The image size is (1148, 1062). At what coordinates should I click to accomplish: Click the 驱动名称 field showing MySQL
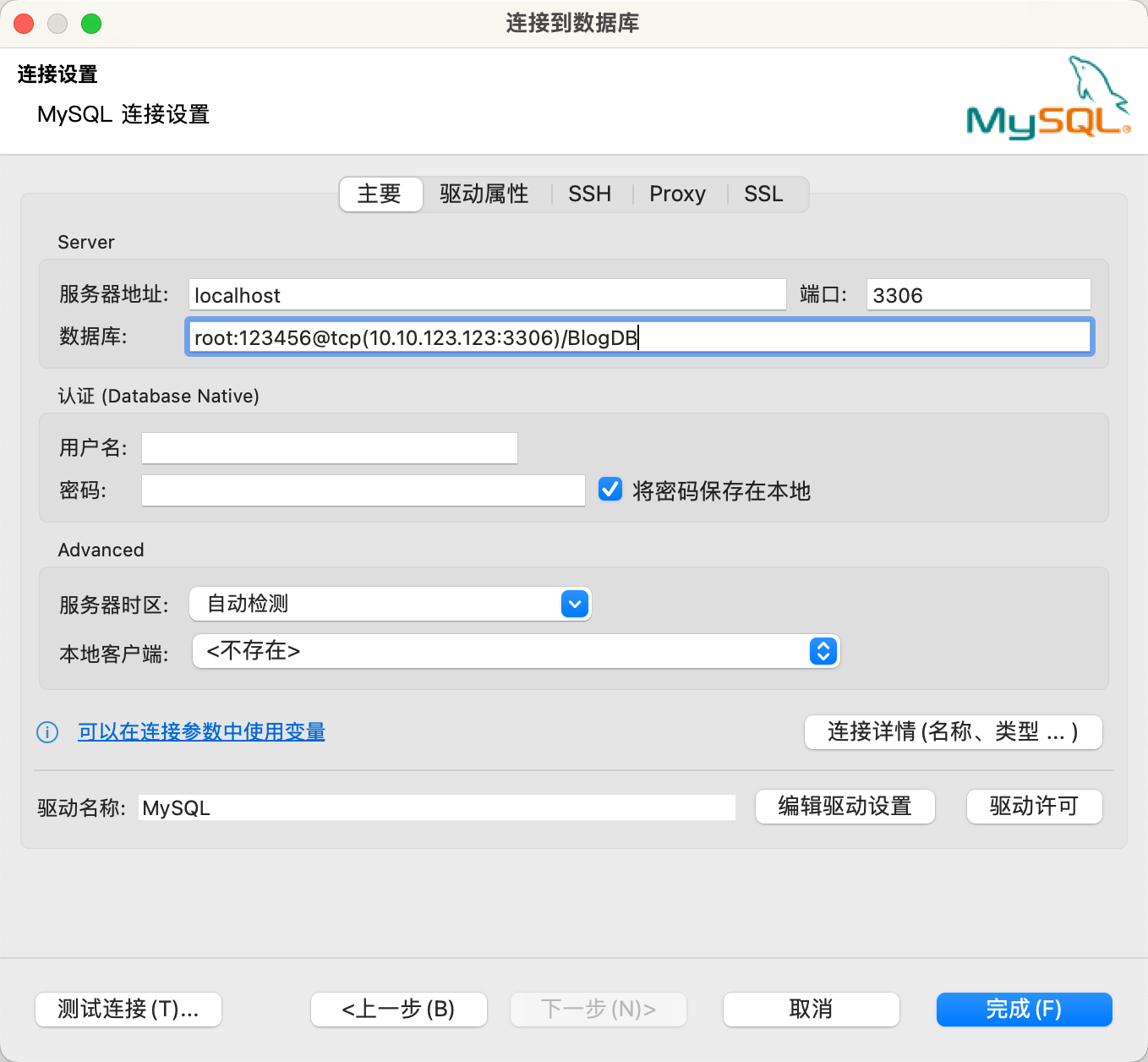pyautogui.click(x=437, y=807)
